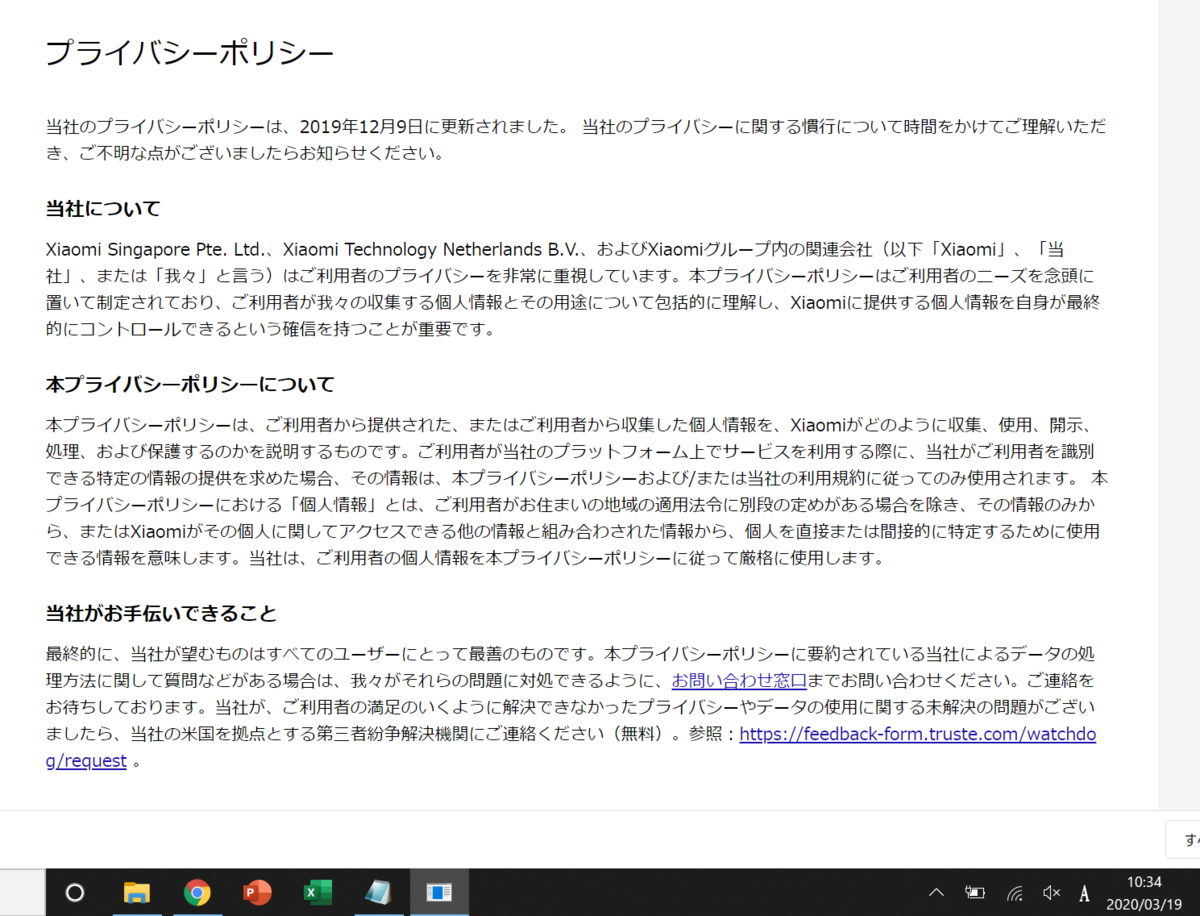Click the プライバシーポリシー page title
The width and height of the screenshot is (1200, 916).
pos(190,53)
